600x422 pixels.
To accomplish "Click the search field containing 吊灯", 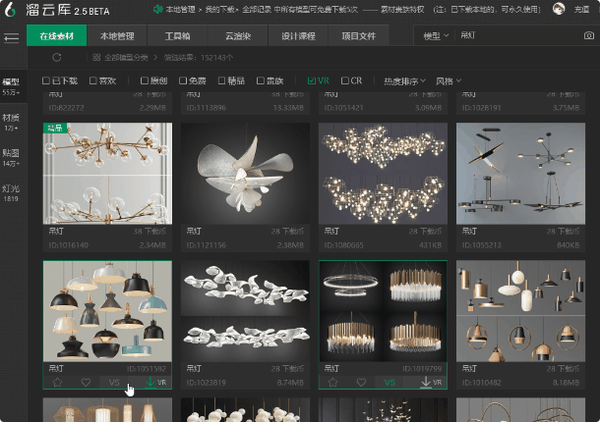I will [518, 36].
